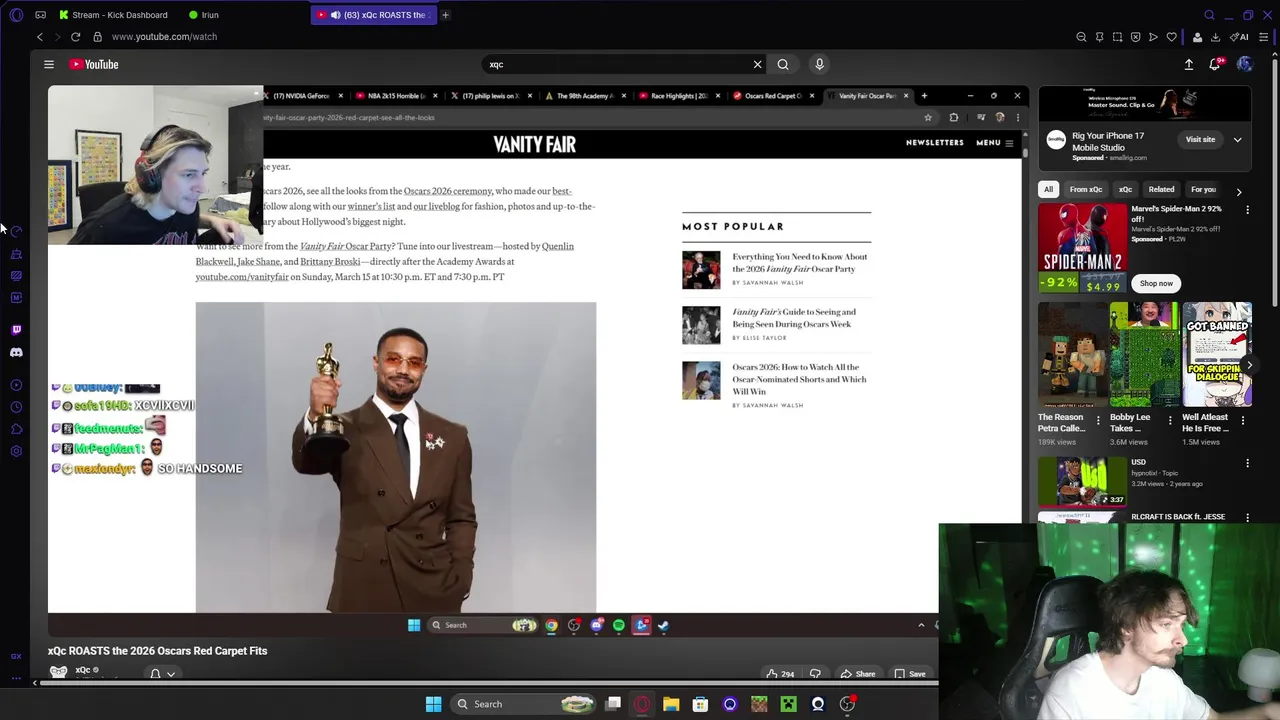Select the All filter chip
This screenshot has height=720, width=1280.
tap(1048, 189)
